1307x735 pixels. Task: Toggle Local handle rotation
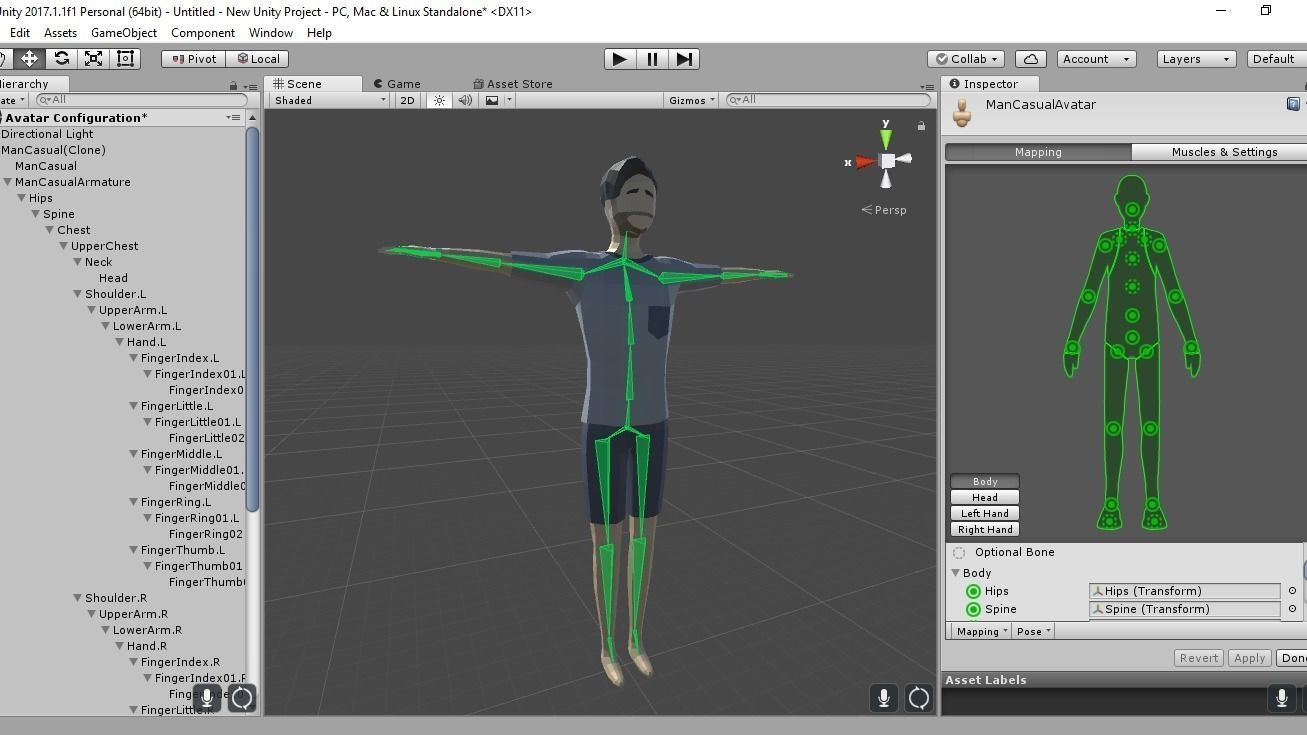[x=258, y=59]
